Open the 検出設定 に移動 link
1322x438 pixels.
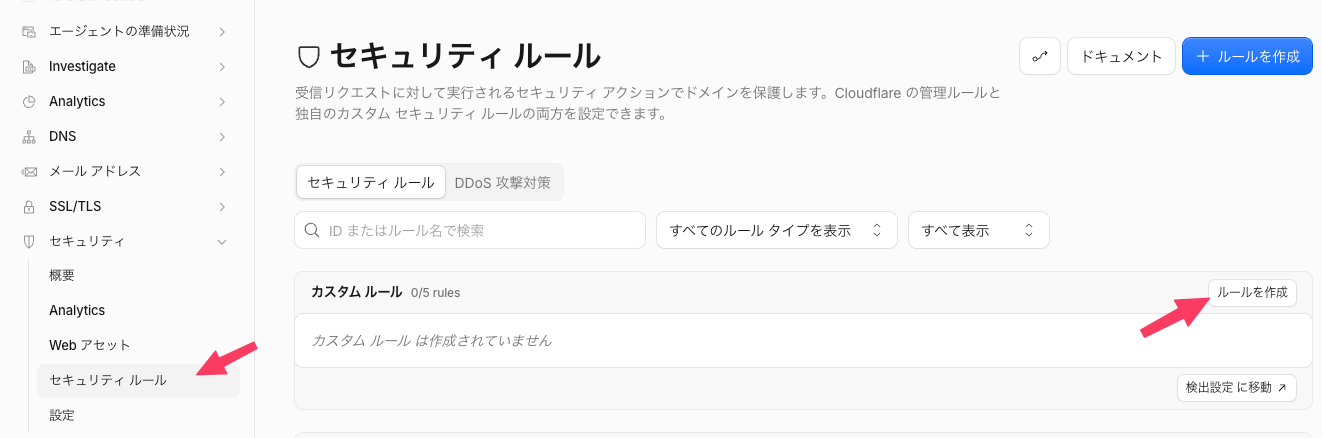pyautogui.click(x=1237, y=387)
